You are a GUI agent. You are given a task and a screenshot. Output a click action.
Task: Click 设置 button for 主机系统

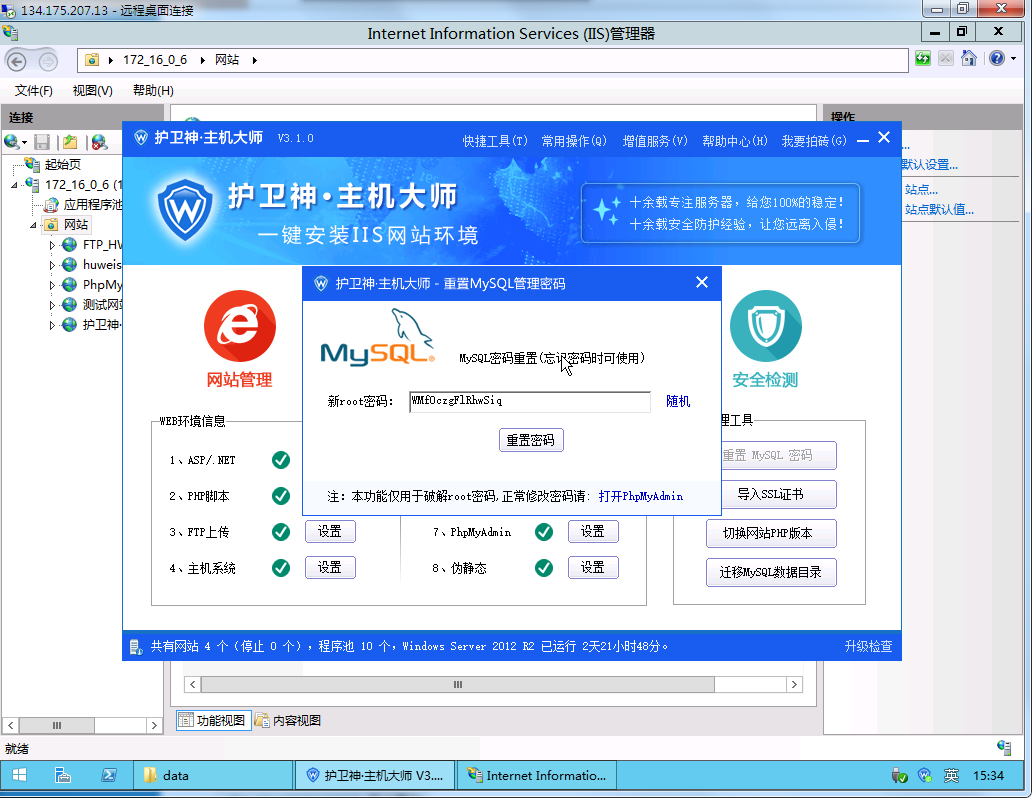tap(330, 568)
